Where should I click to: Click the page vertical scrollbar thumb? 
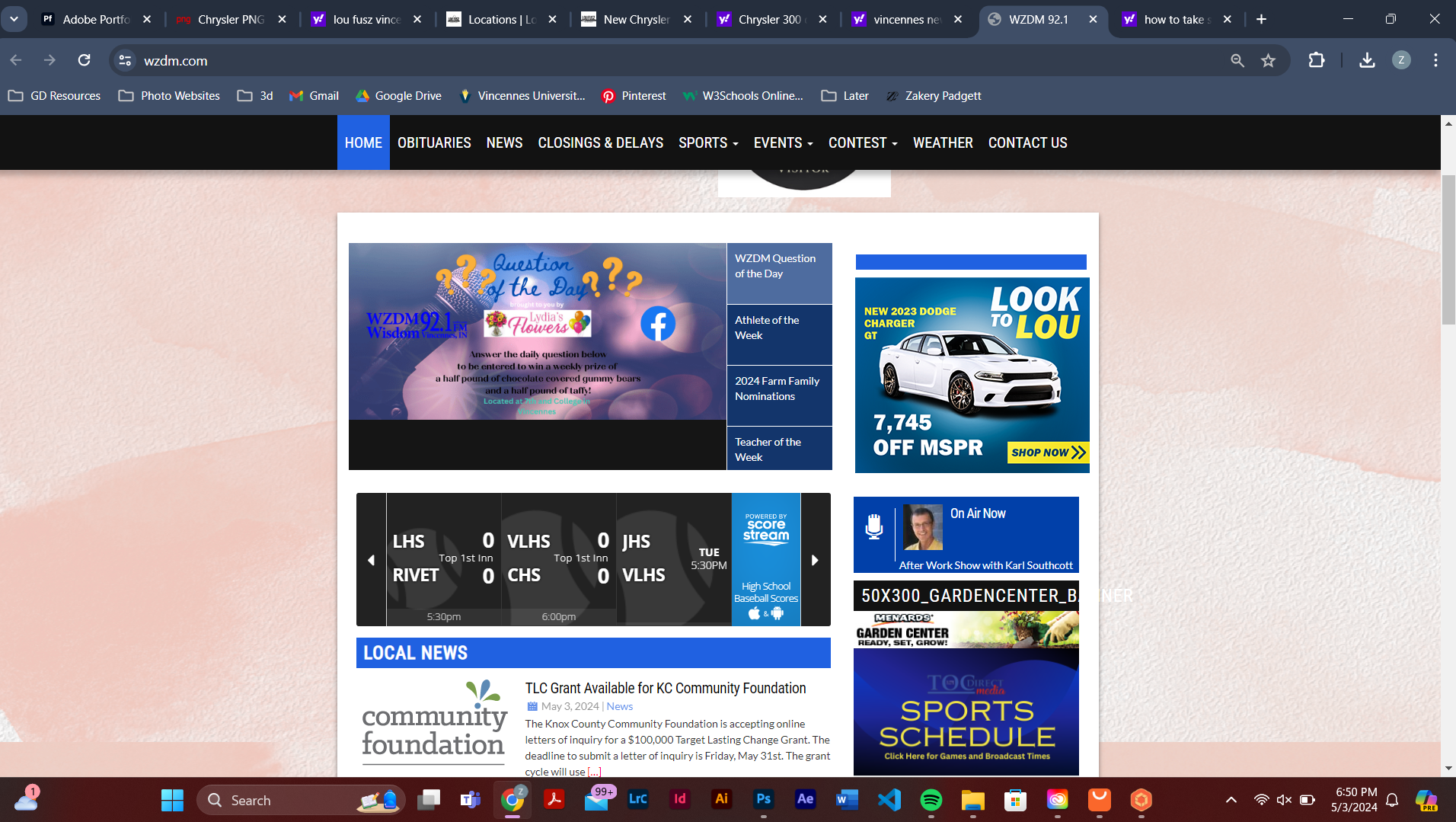click(1448, 249)
